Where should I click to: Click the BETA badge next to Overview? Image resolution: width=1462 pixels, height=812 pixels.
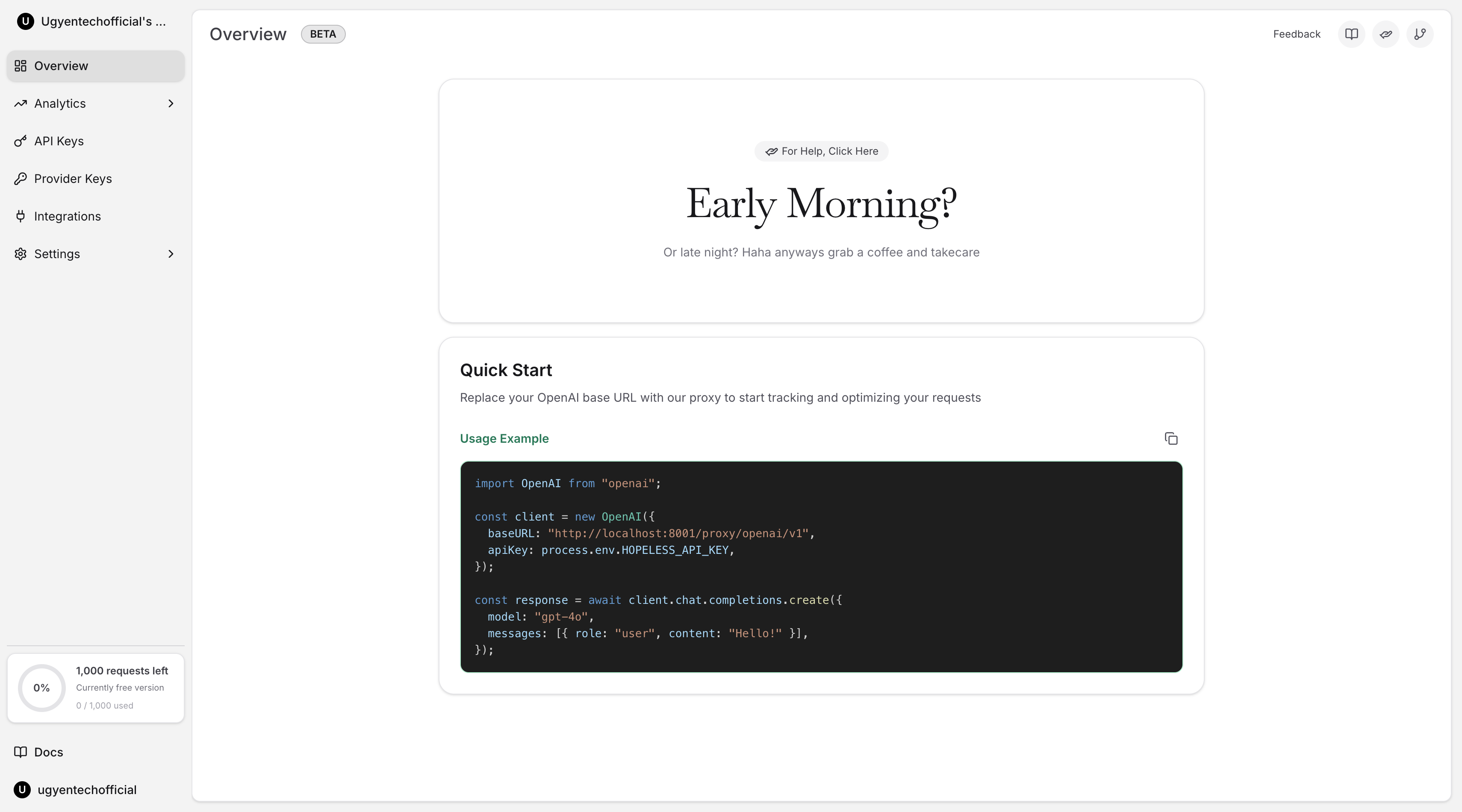tap(323, 34)
